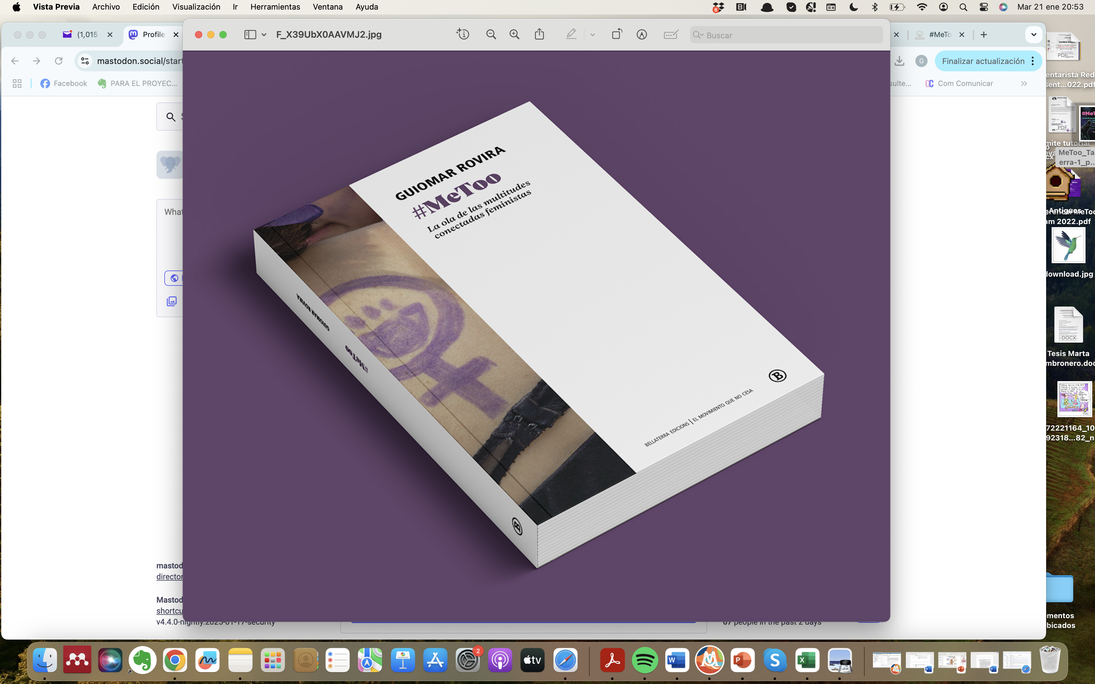Open Adobe Acrobat from the Dock
Screen dimensions: 1095x684
tap(612, 660)
